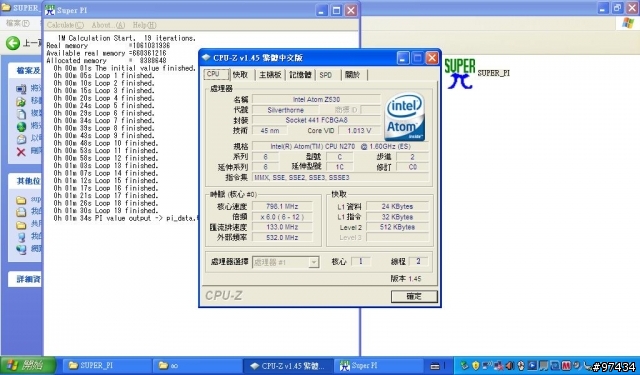Click the My Computer icon in sidebar
The image size is (640, 375).
[21, 237]
